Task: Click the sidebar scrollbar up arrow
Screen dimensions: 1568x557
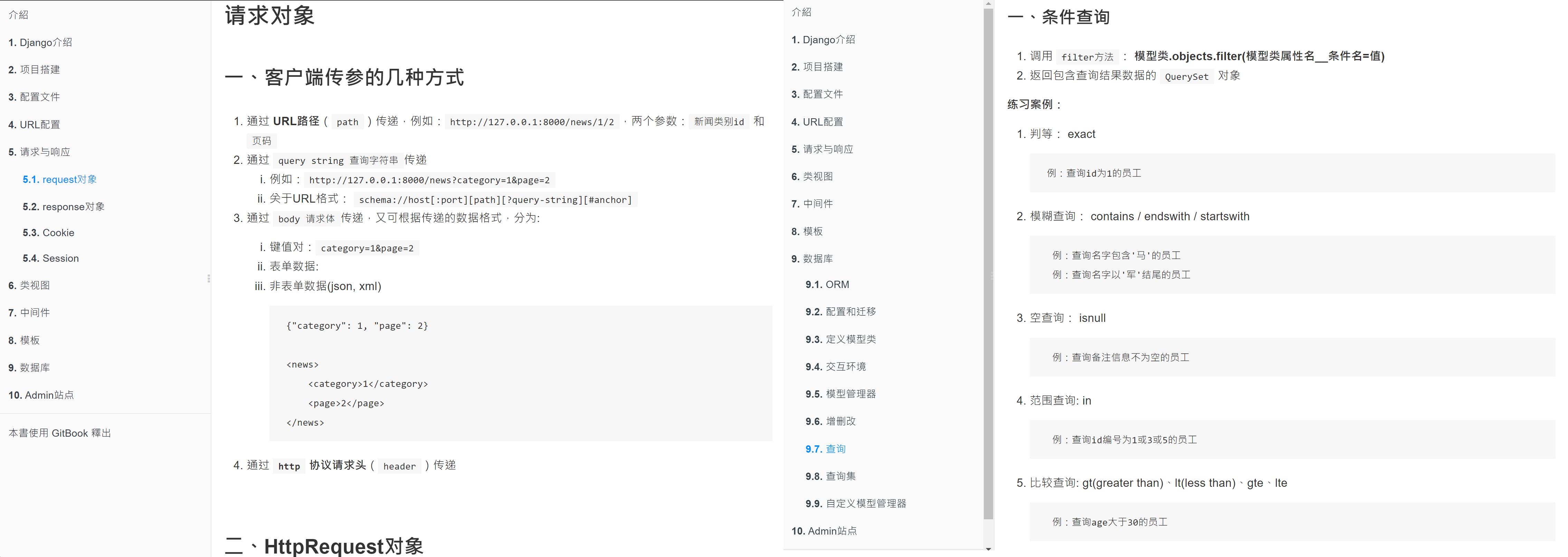Action: [x=988, y=4]
